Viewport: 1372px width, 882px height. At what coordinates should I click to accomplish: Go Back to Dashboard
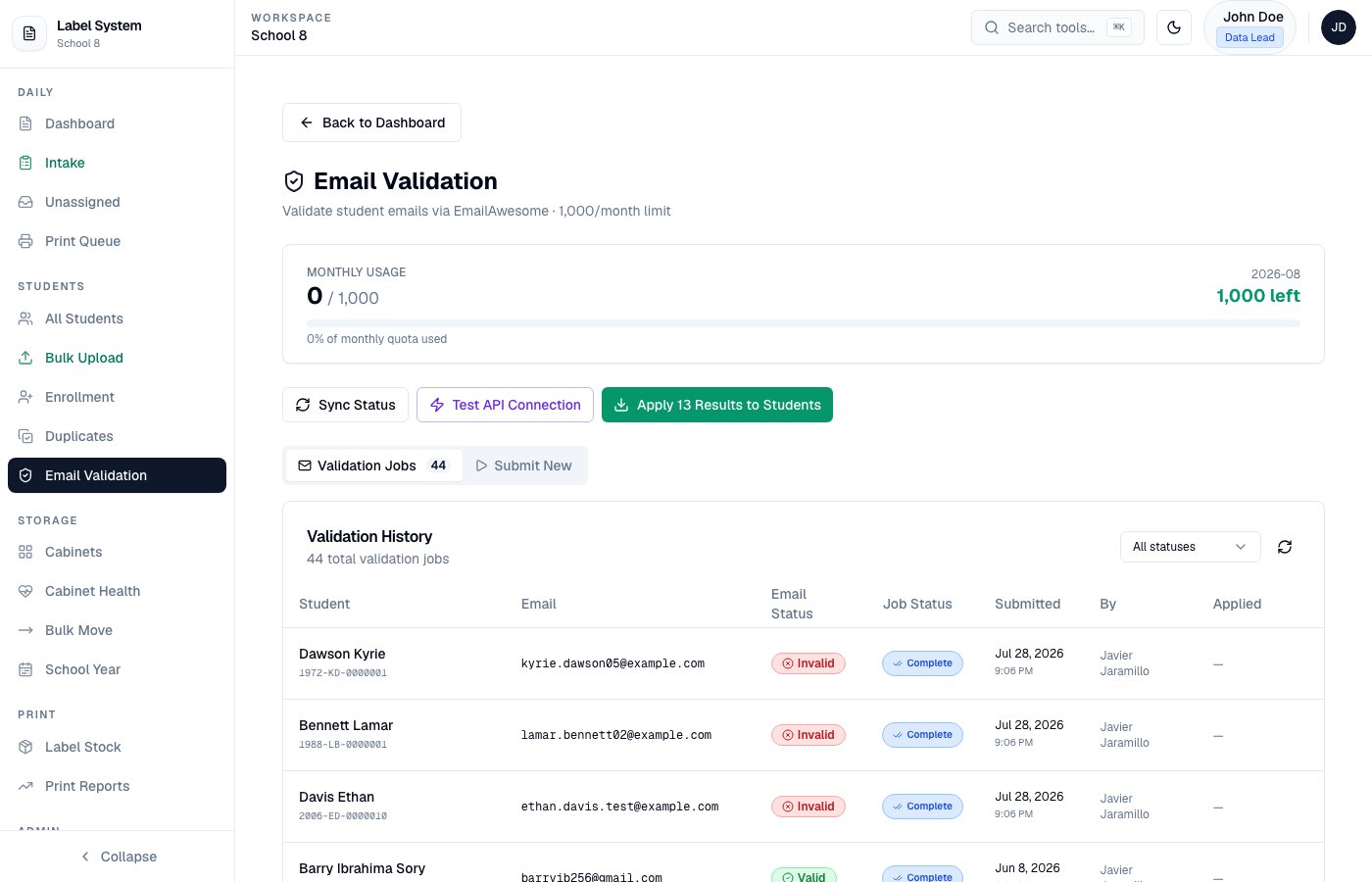tap(371, 122)
